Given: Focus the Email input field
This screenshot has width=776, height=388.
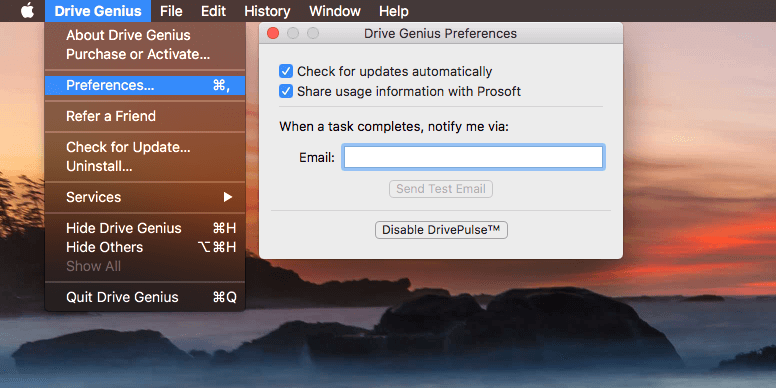Looking at the screenshot, I should click(473, 157).
